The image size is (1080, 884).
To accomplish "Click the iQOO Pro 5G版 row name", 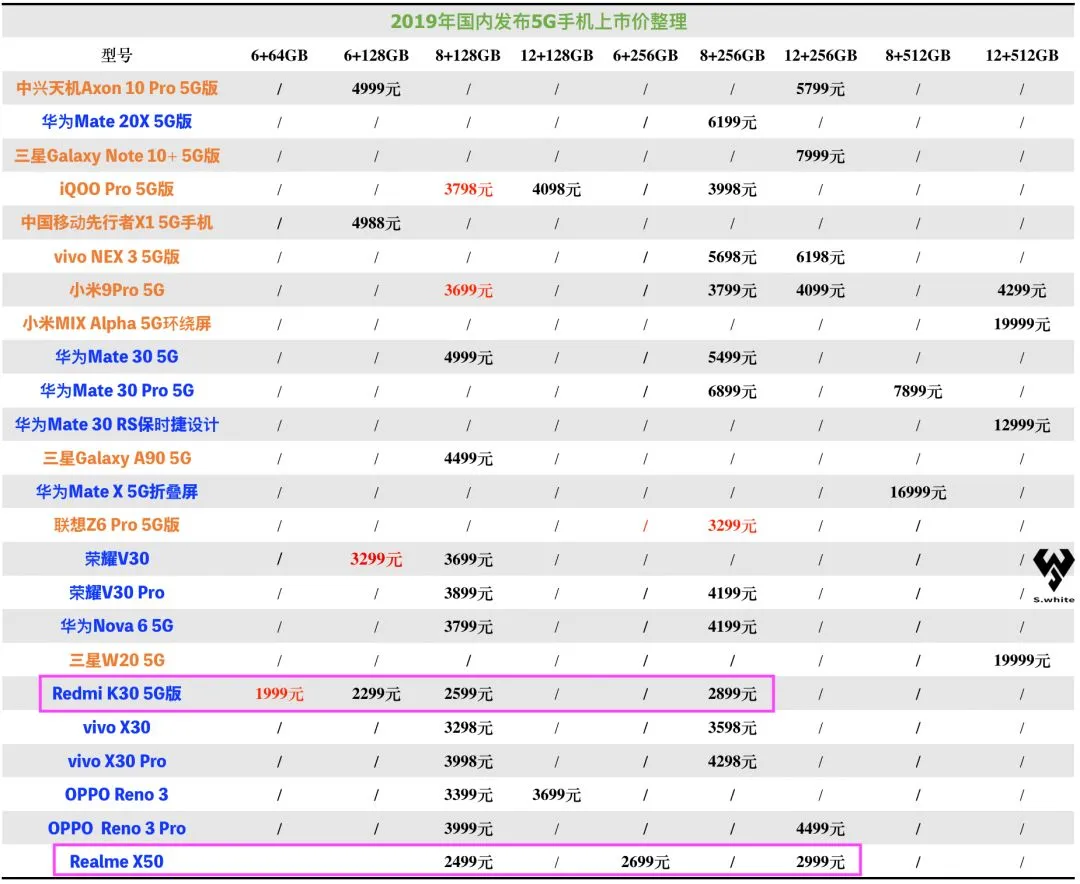I will [117, 189].
